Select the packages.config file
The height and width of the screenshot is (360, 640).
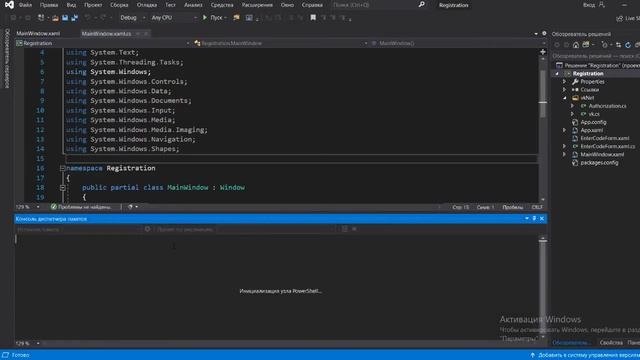tap(599, 163)
